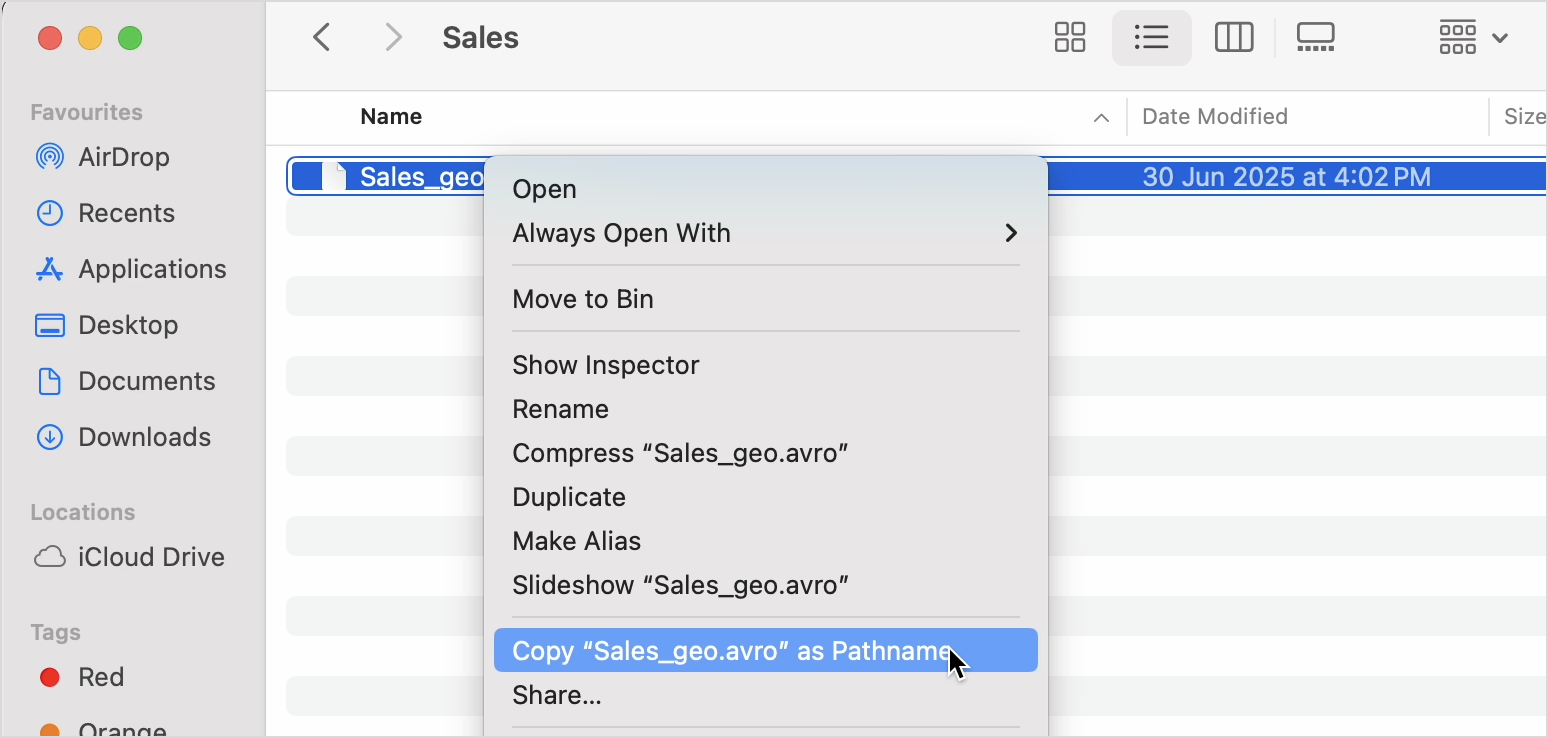Choose Compress "Sales_geo.avro" option
The image size is (1548, 738).
coord(680,453)
